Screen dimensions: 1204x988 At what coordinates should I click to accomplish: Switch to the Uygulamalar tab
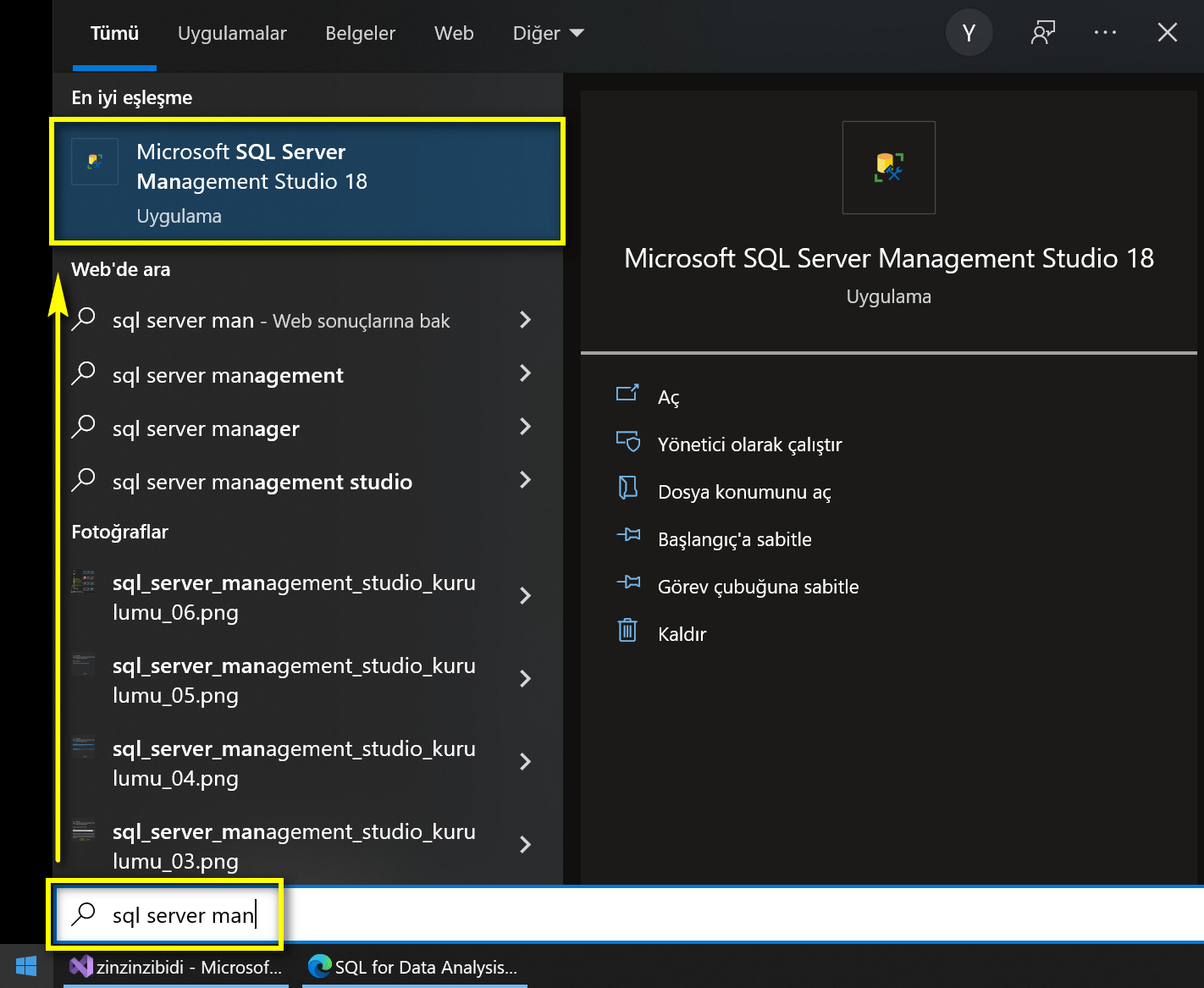232,33
